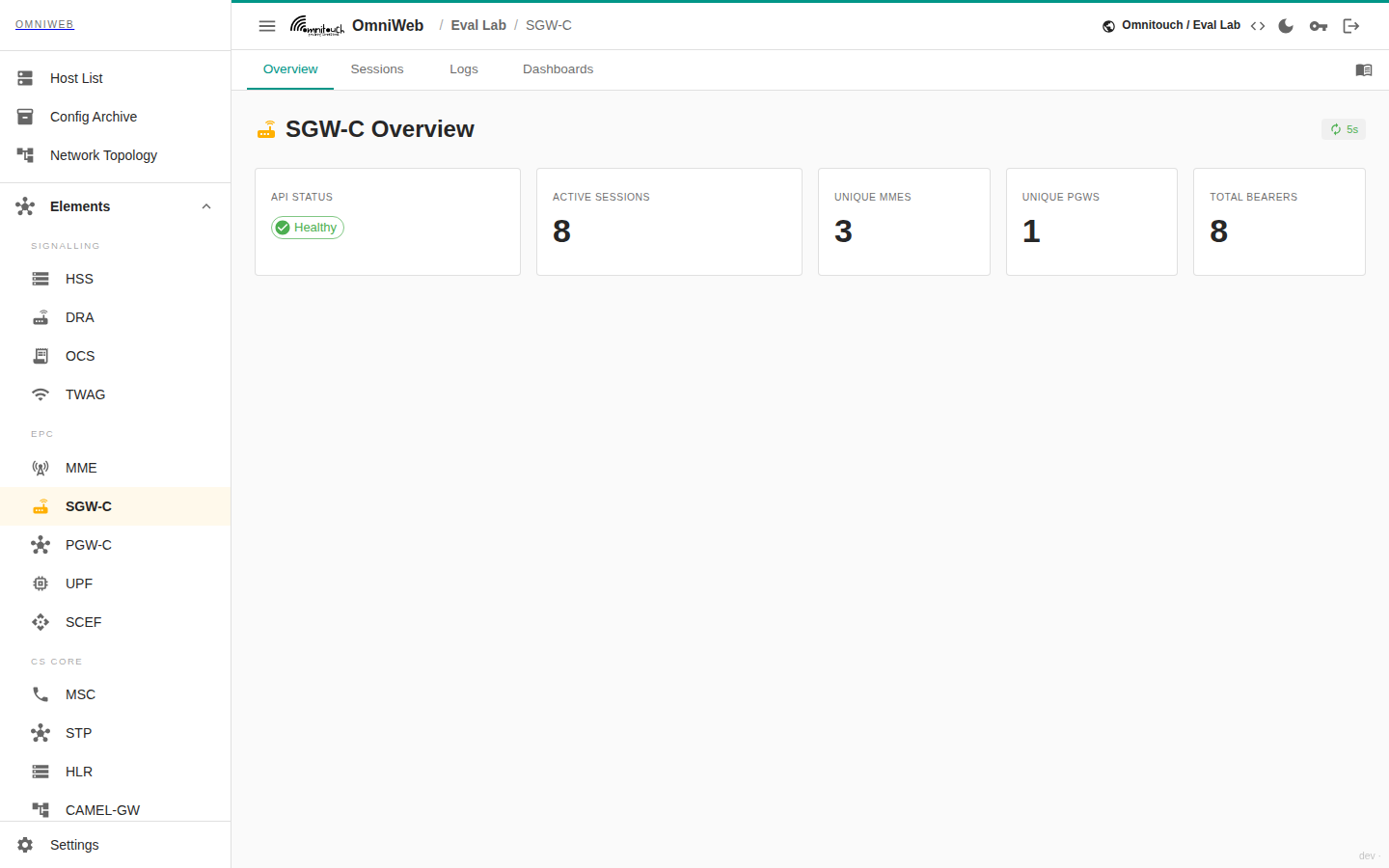The width and height of the screenshot is (1389, 868).
Task: Click the Settings gear icon
Action: pos(25,845)
